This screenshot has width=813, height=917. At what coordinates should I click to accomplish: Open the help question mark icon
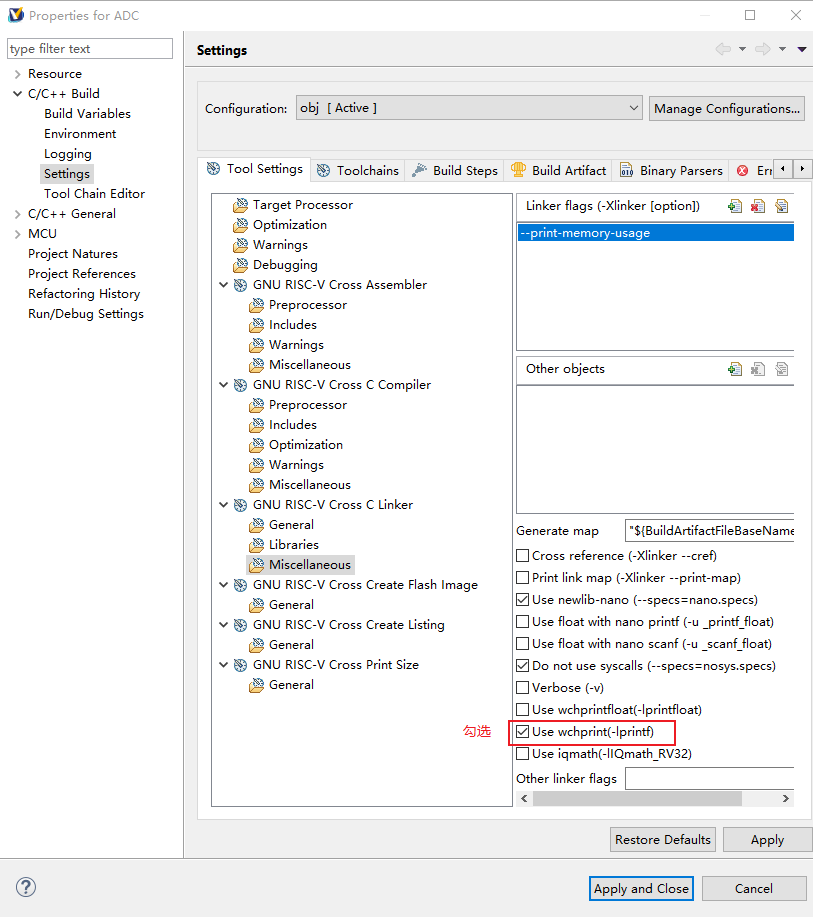coord(26,887)
